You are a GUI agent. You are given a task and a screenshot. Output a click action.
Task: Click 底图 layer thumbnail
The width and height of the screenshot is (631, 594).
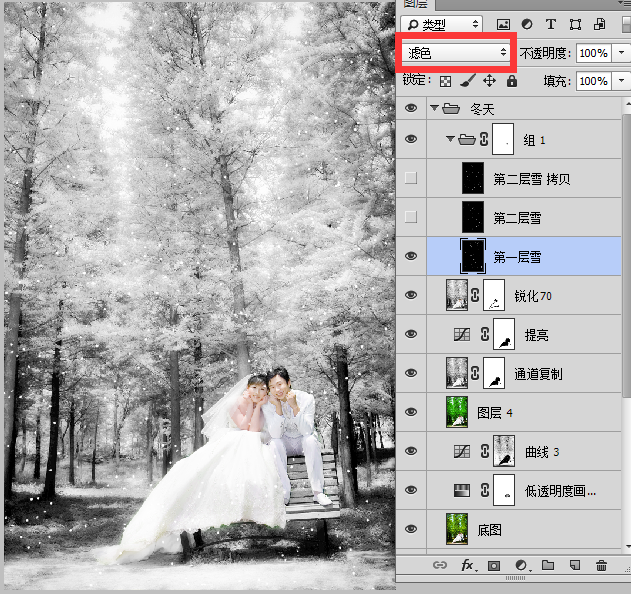coord(457,529)
